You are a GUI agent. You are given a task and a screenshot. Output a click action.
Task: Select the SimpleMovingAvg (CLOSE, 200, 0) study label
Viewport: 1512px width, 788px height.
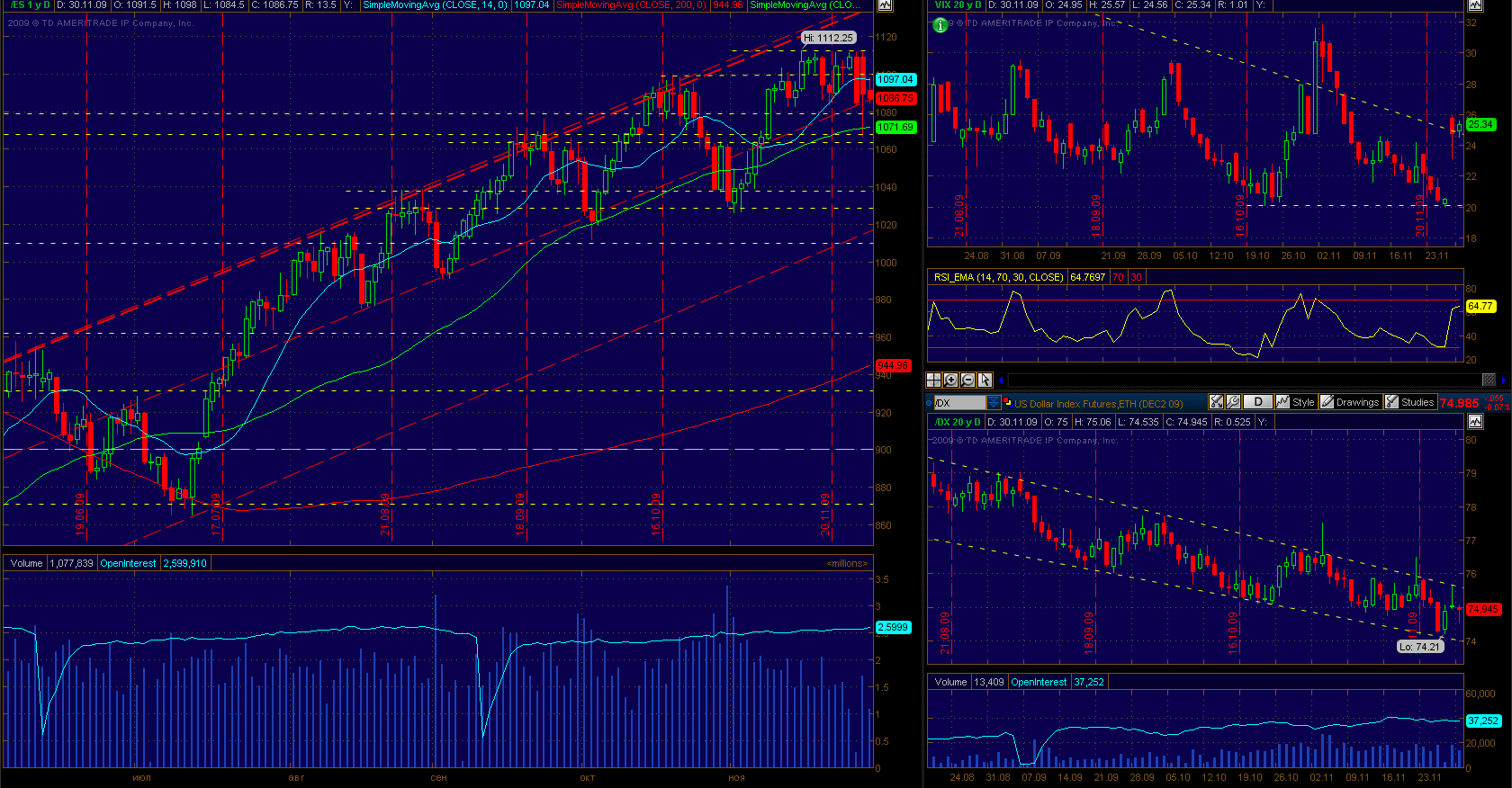[x=632, y=4]
